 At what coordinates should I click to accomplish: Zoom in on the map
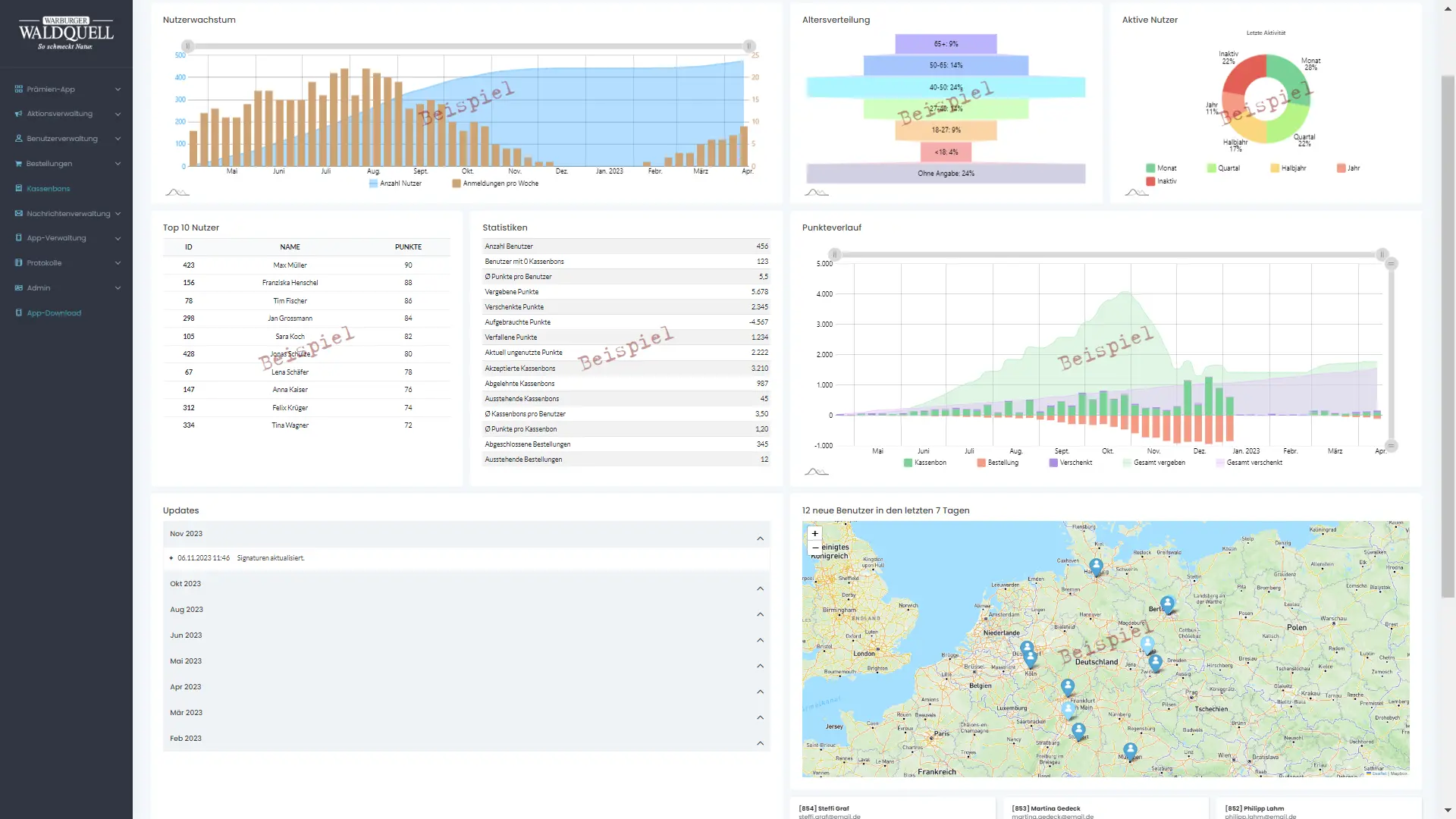815,533
